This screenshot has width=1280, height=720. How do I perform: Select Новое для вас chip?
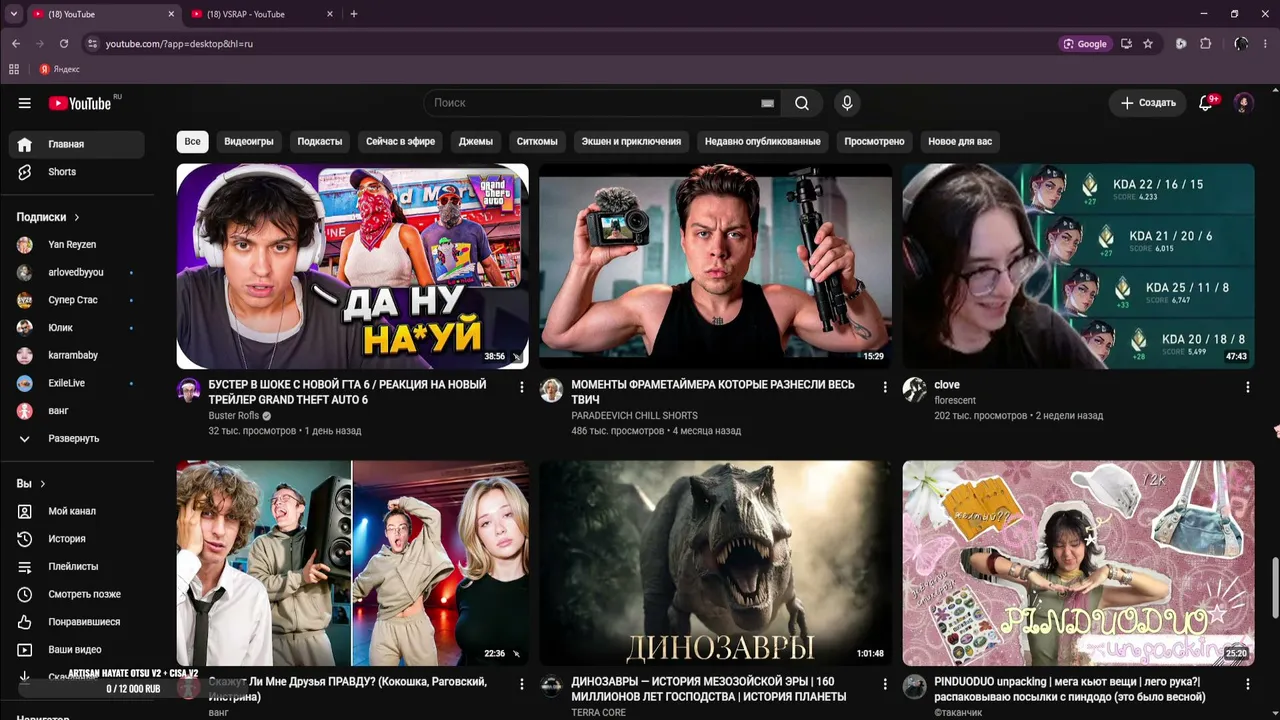pyautogui.click(x=960, y=142)
